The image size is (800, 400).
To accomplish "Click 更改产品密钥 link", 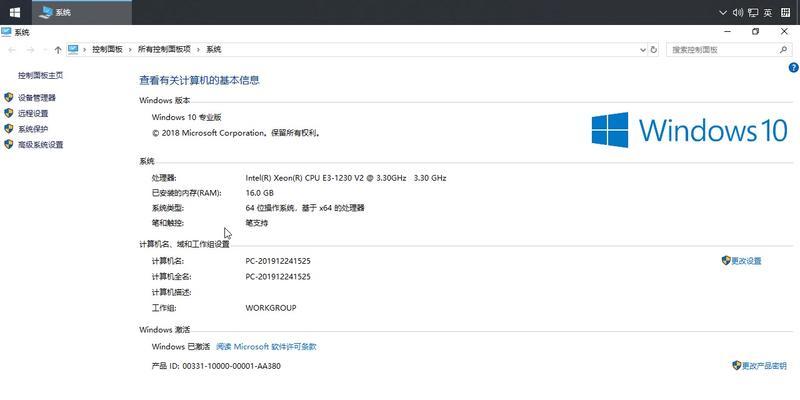I will [x=764, y=366].
